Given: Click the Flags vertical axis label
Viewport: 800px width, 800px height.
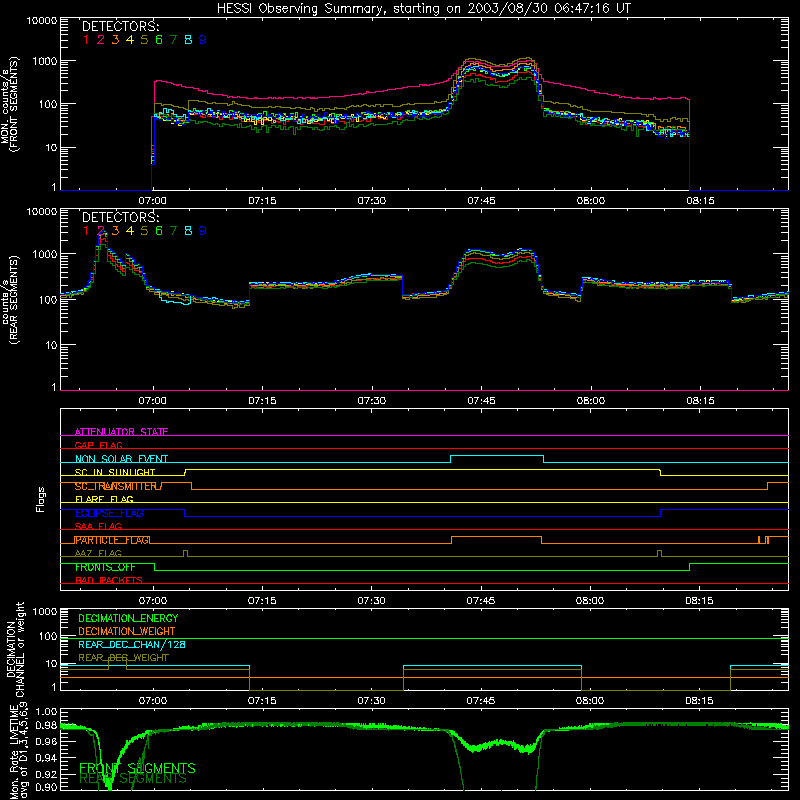Looking at the screenshot, I should click(41, 499).
